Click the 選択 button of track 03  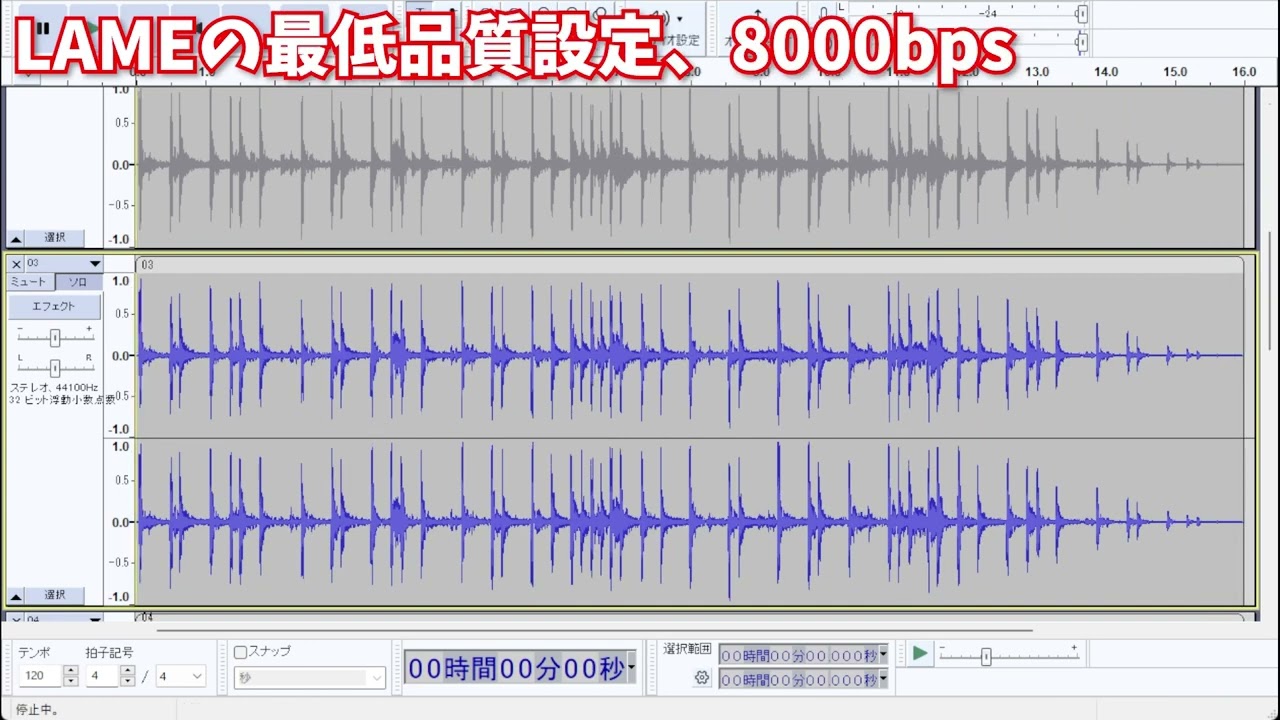click(55, 595)
